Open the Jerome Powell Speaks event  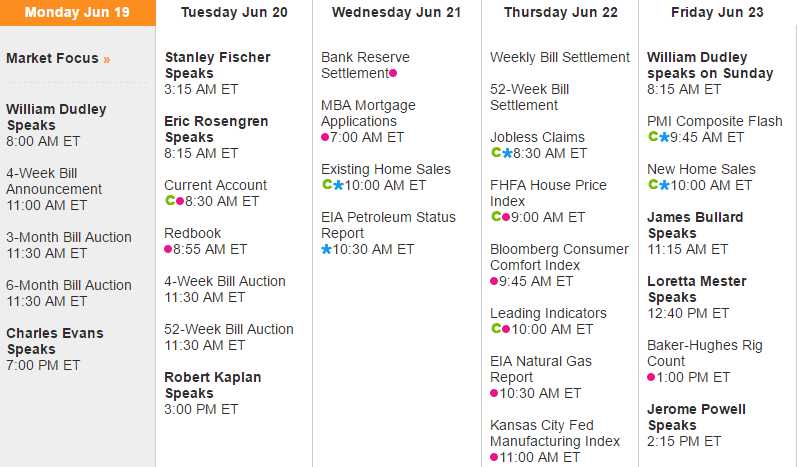(696, 417)
